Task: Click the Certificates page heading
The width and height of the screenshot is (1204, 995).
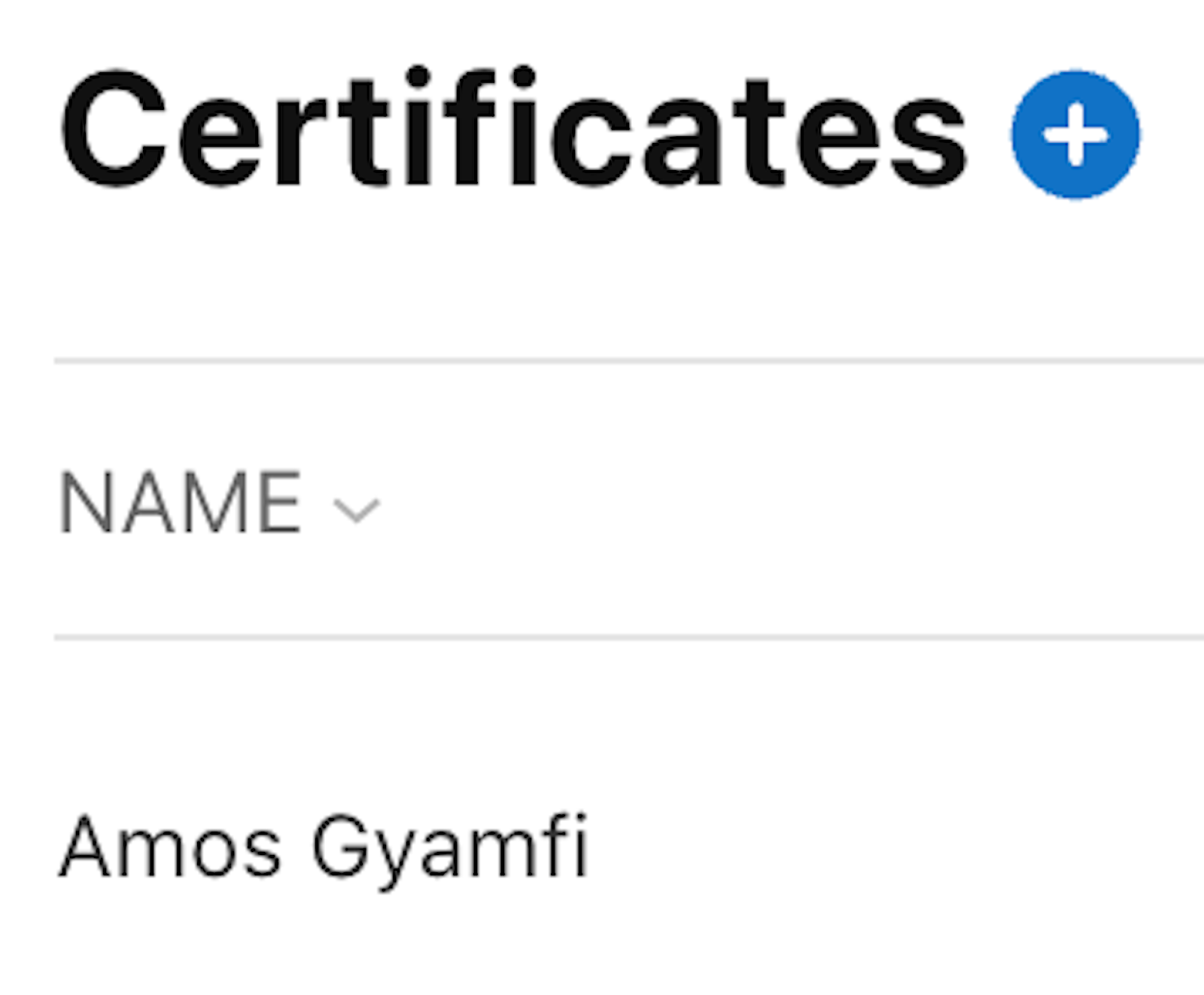Action: [x=513, y=129]
